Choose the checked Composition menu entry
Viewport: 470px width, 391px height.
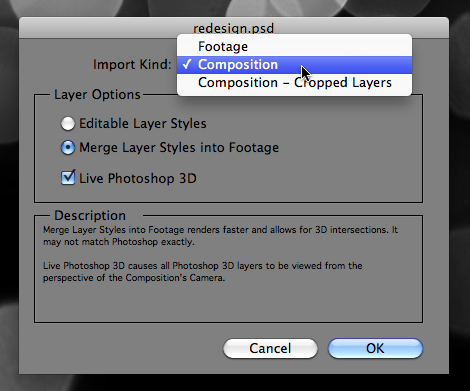click(x=294, y=65)
